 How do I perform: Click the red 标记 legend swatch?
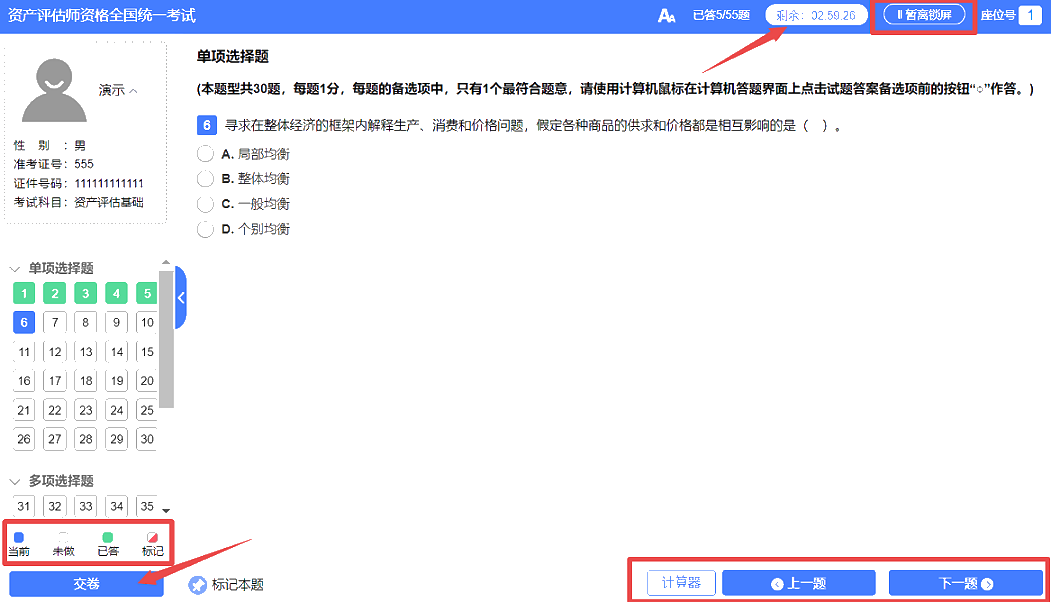[152, 537]
